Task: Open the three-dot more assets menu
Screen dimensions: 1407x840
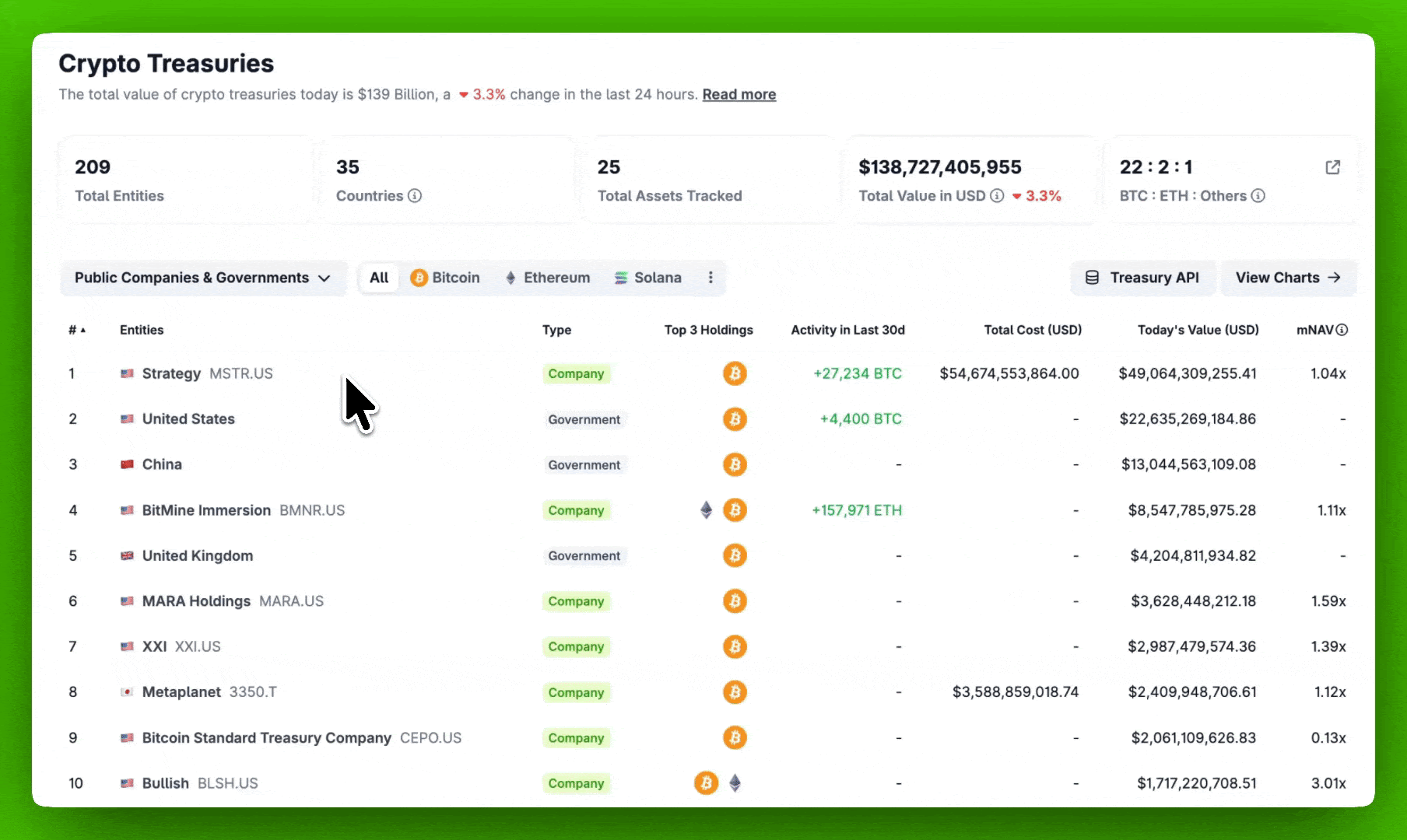Action: point(711,278)
